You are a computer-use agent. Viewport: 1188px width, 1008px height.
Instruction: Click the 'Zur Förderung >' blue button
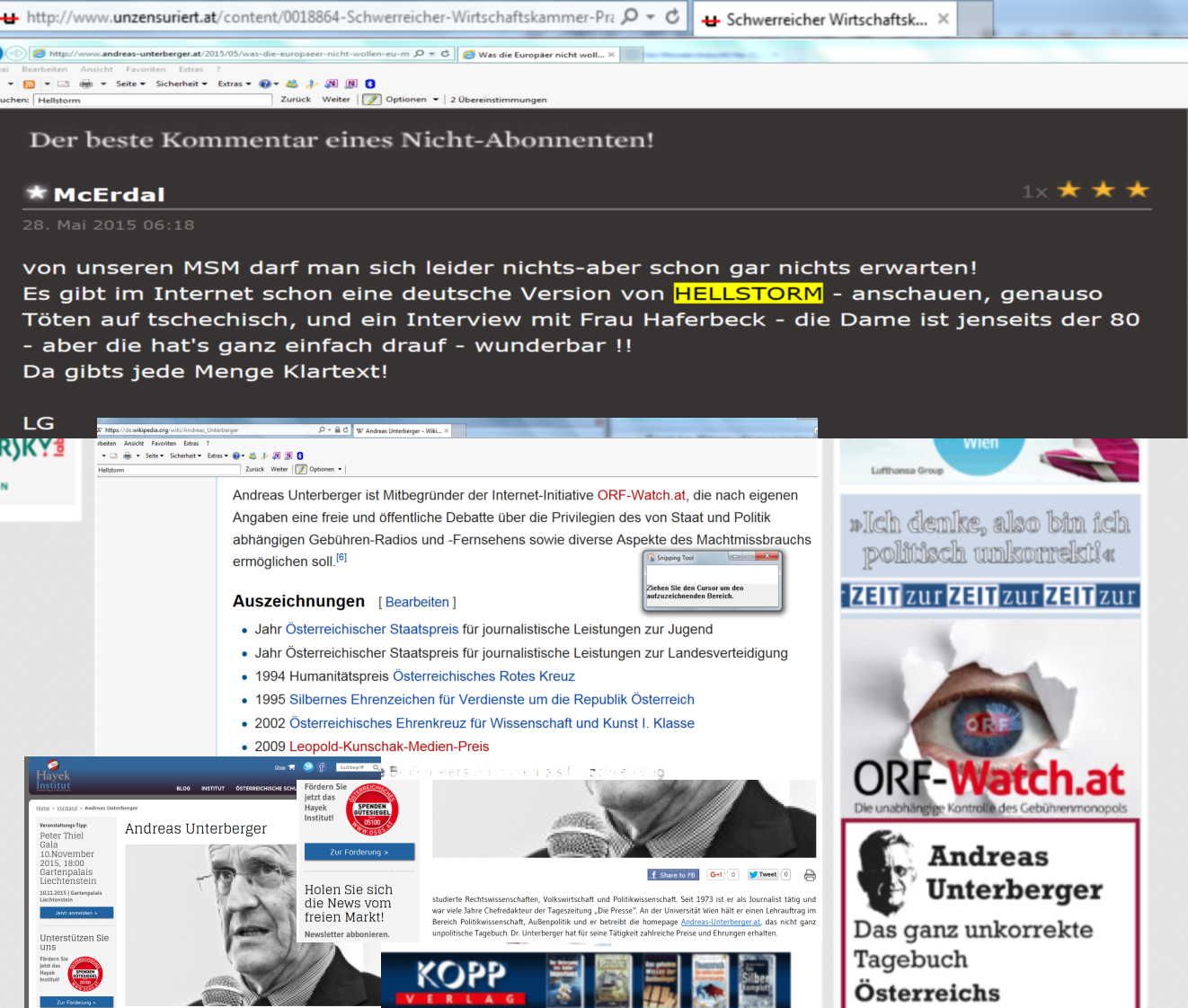click(x=359, y=852)
